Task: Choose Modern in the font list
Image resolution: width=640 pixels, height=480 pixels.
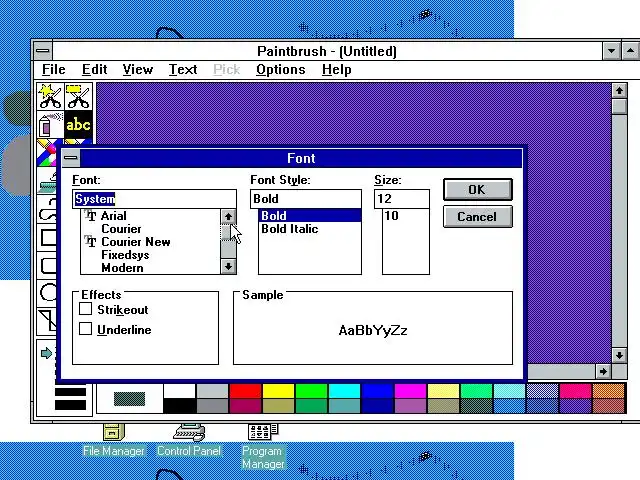Action: tap(151, 268)
